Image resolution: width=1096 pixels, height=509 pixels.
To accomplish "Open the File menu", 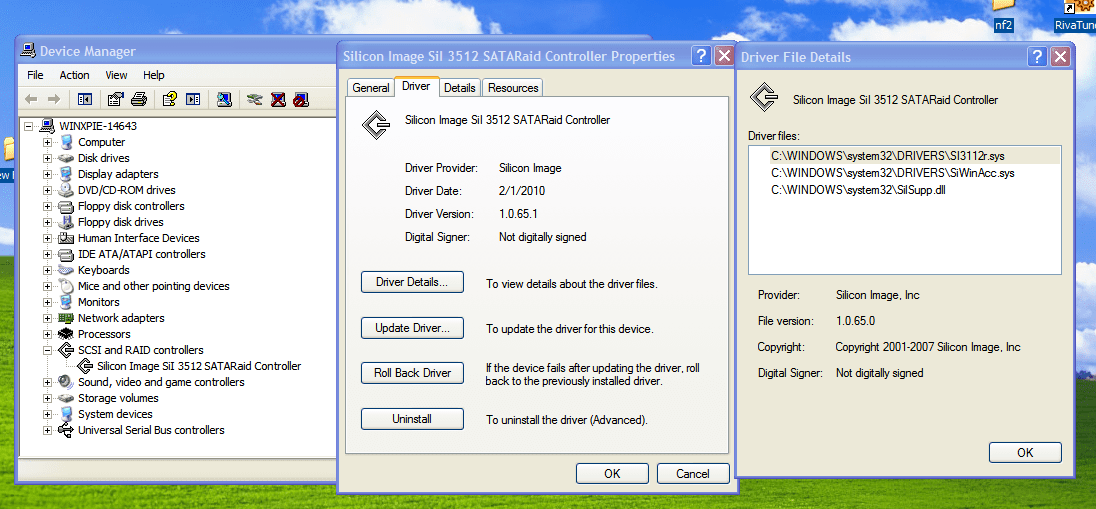I will coord(35,75).
